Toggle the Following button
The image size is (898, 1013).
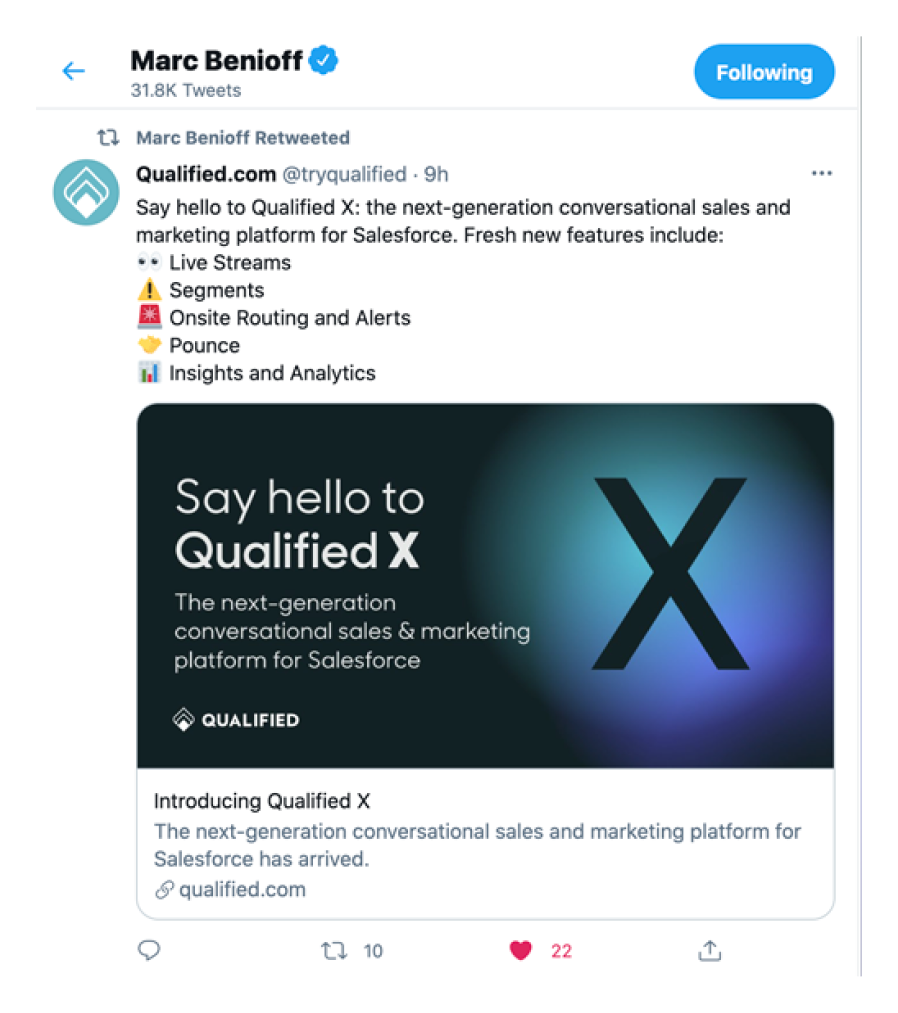[764, 72]
